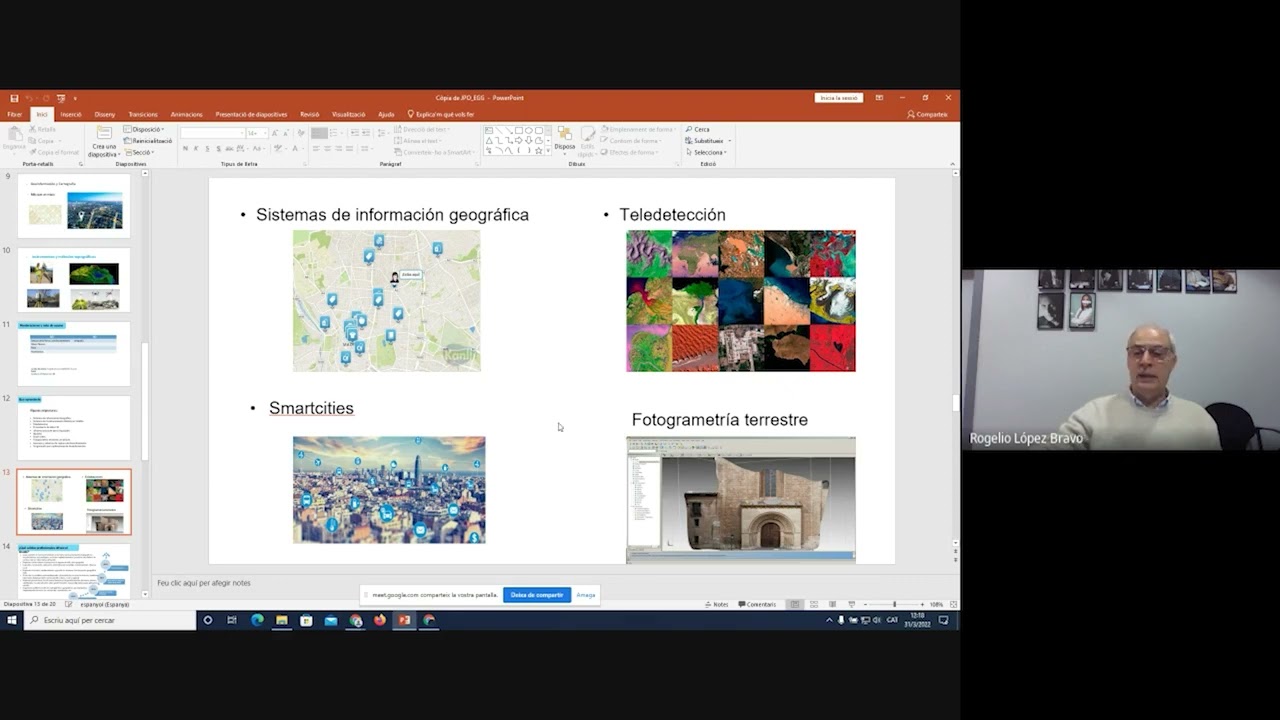This screenshot has height=720, width=1280.
Task: Click the Windows search box Escriu aquí per cercar
Action: [x=110, y=620]
